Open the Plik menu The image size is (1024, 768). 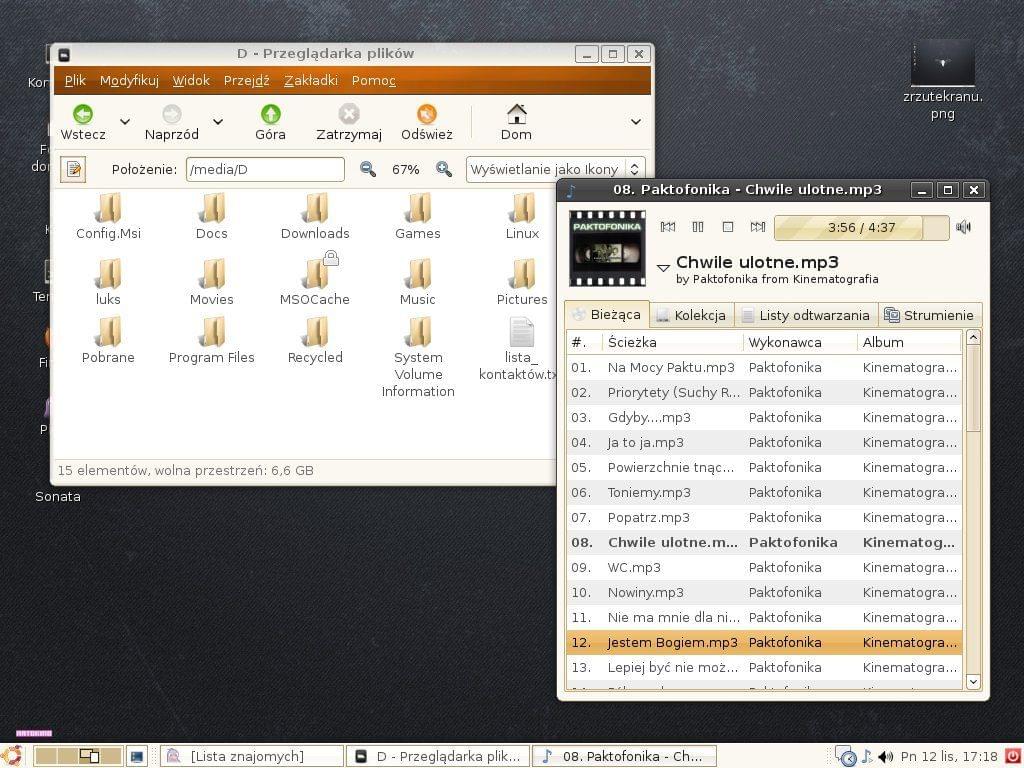[x=75, y=80]
